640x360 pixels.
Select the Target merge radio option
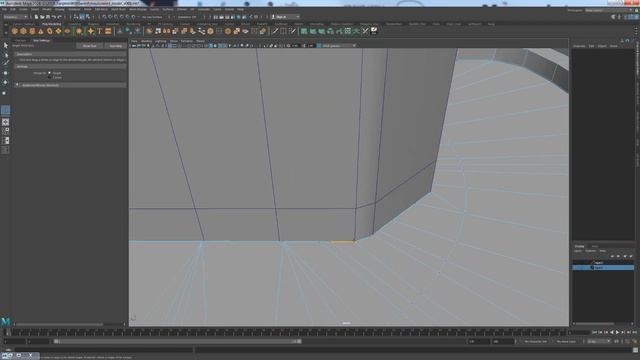[x=49, y=73]
